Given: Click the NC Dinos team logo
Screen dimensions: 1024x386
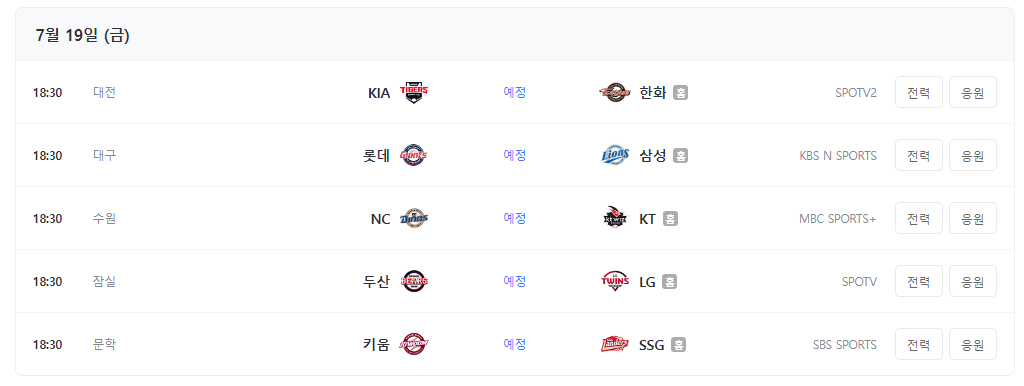Looking at the screenshot, I should [x=414, y=219].
